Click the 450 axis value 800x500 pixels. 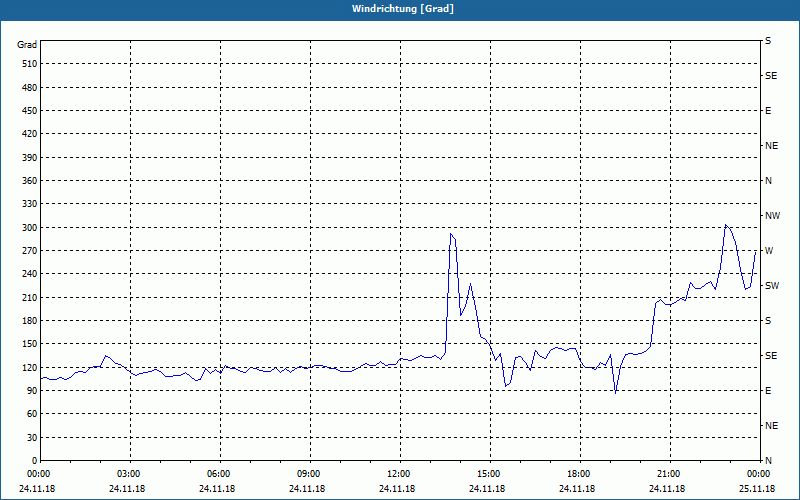(x=30, y=111)
